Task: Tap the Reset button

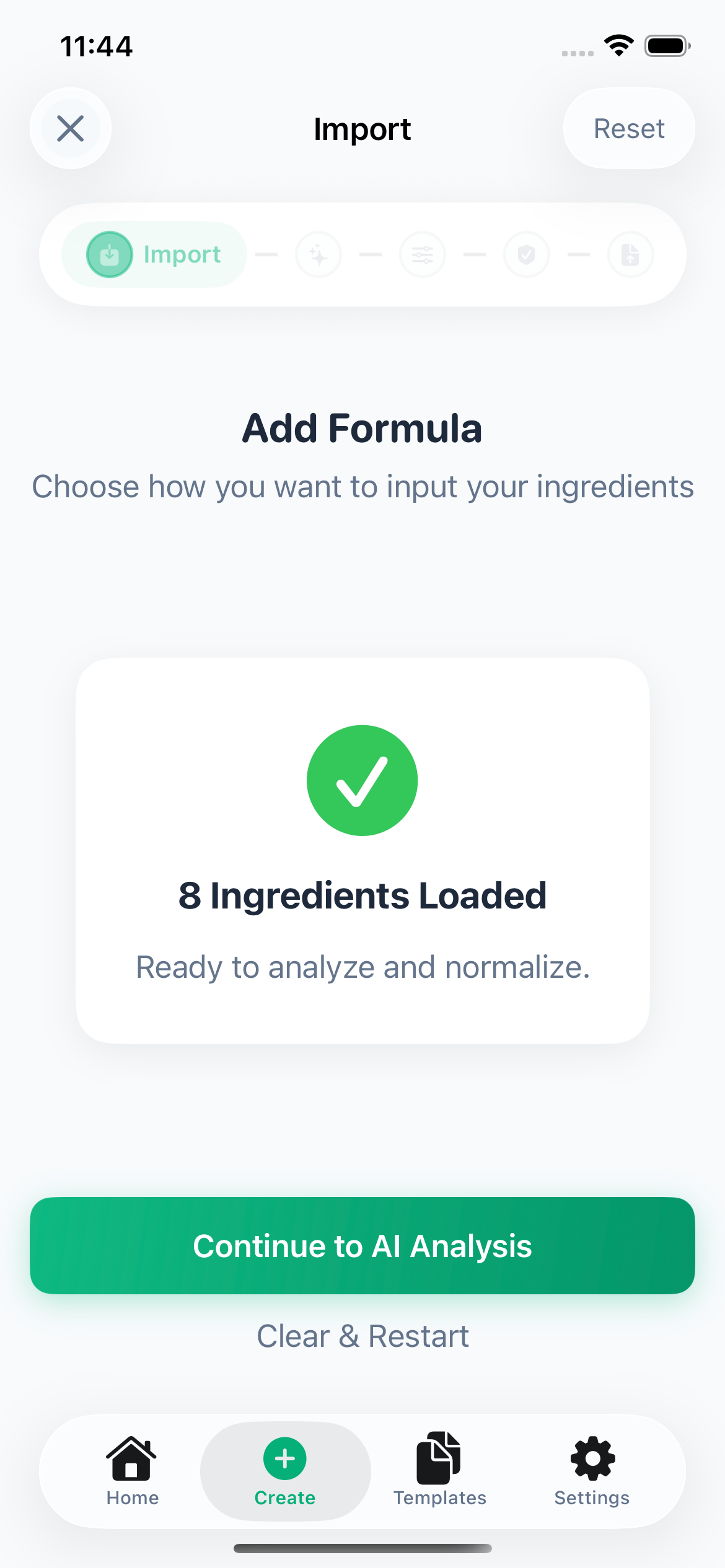Action: [628, 129]
